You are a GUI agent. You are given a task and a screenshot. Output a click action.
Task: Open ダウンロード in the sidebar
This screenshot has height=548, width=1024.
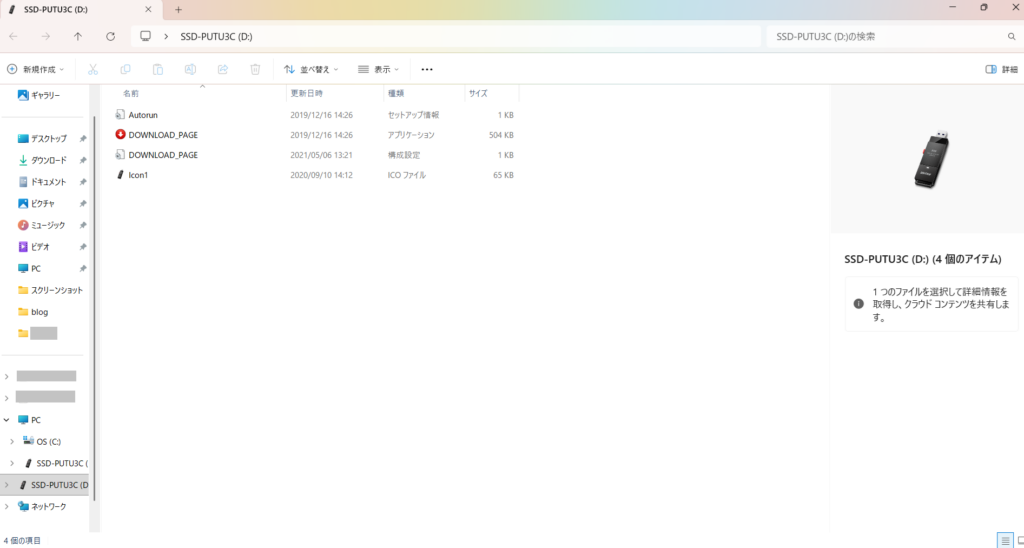48,160
